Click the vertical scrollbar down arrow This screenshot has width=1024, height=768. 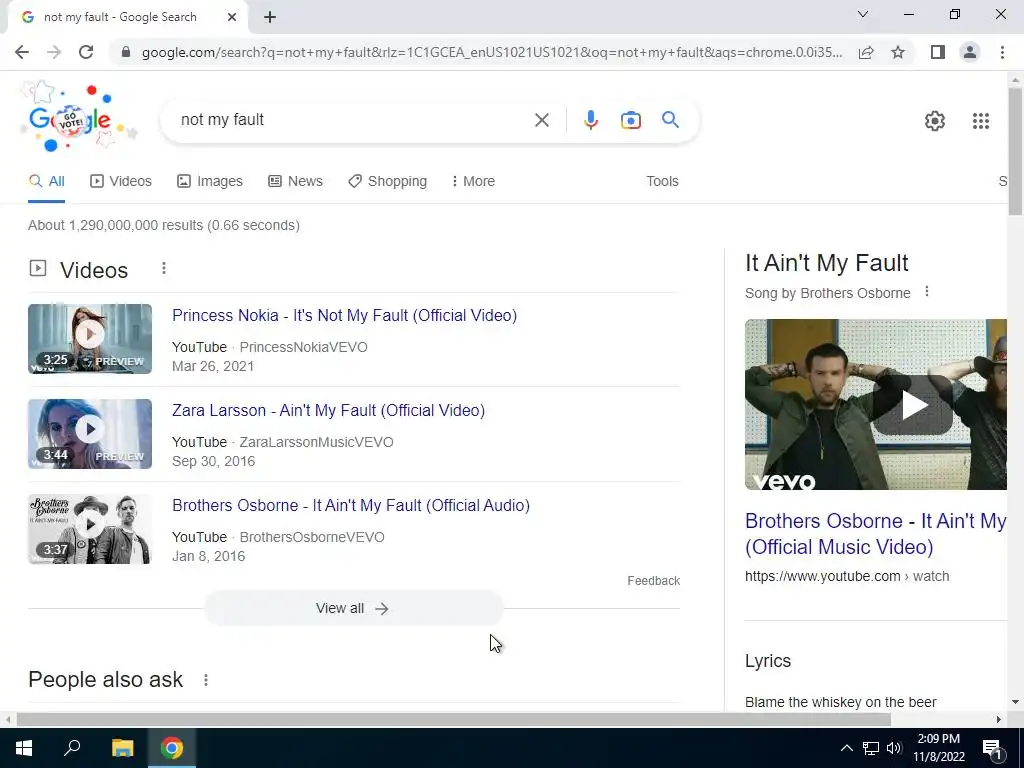click(x=1016, y=702)
